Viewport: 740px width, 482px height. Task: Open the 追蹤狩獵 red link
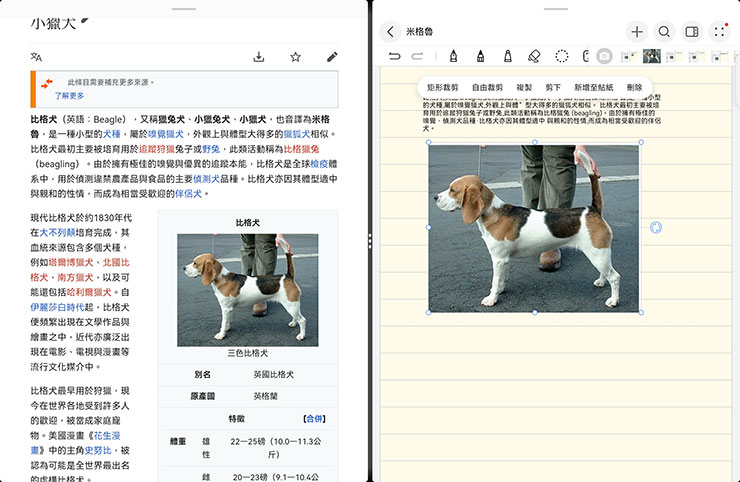tap(156, 149)
